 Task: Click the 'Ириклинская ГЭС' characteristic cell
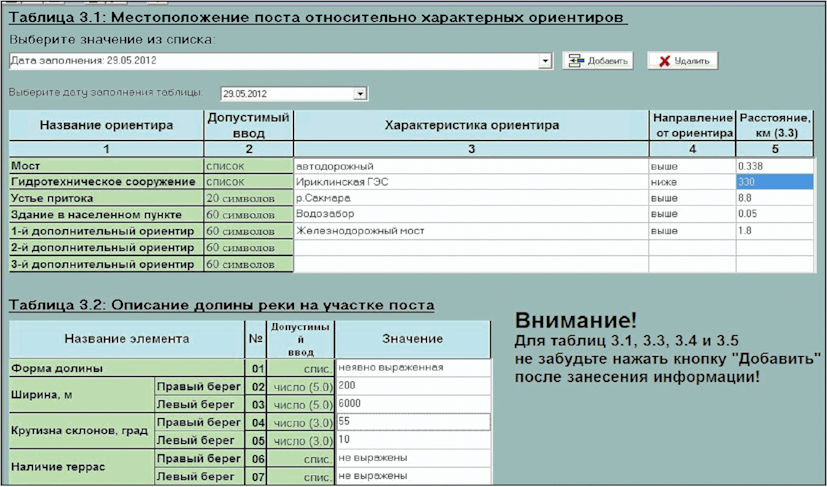point(471,182)
